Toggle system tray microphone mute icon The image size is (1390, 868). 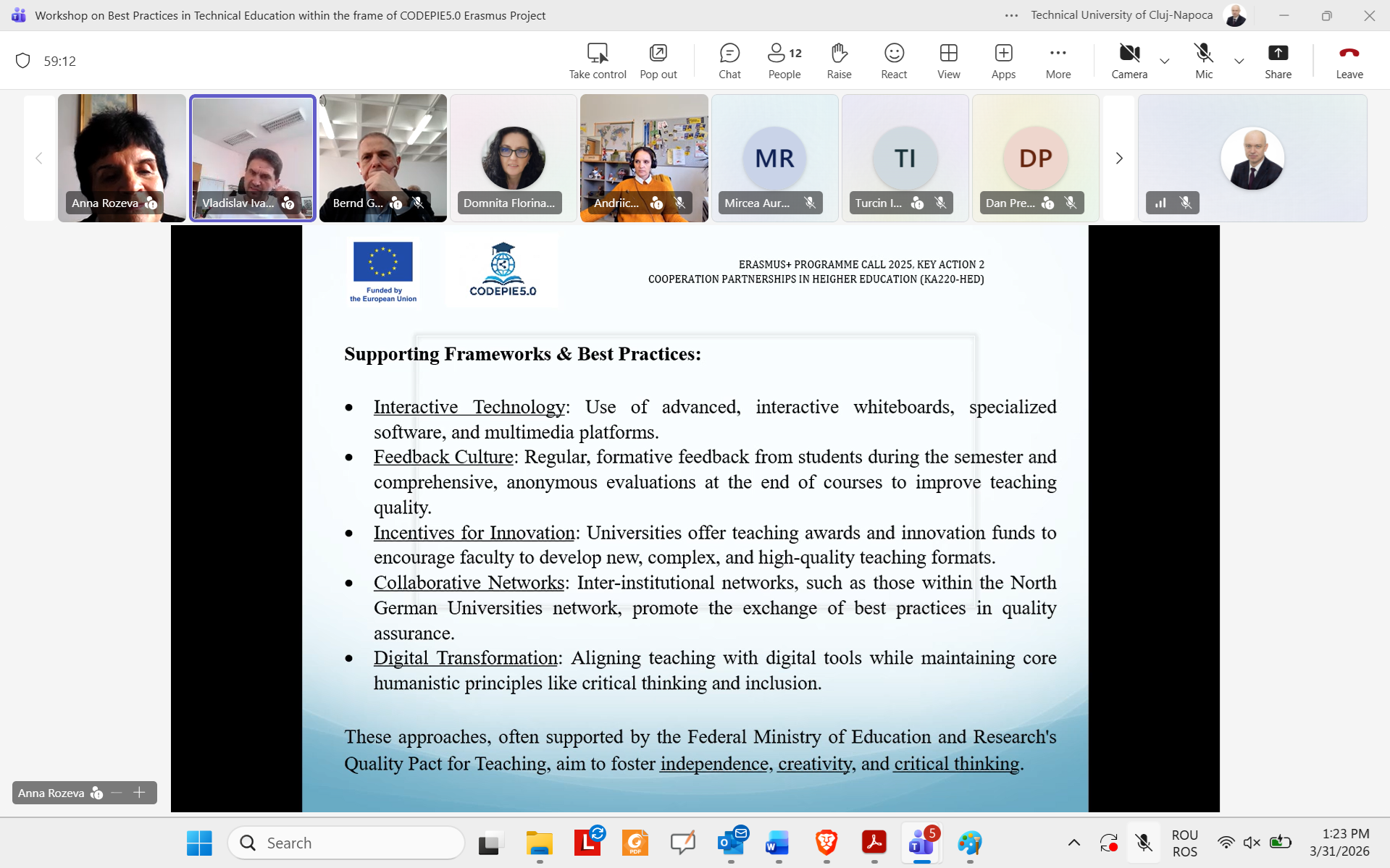(1144, 843)
